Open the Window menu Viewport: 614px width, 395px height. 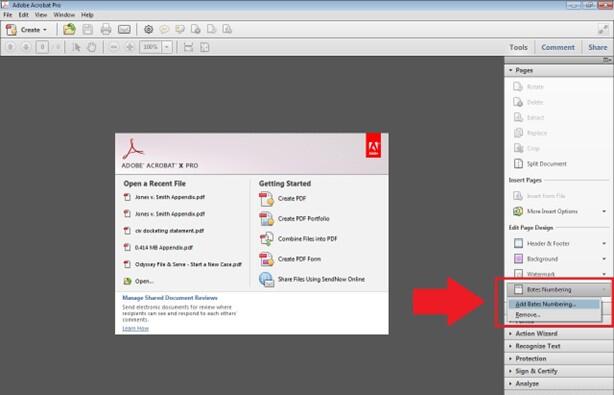(64, 15)
